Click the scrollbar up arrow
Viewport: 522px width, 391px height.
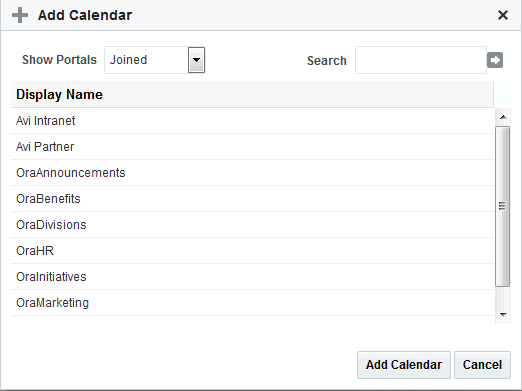pos(503,117)
